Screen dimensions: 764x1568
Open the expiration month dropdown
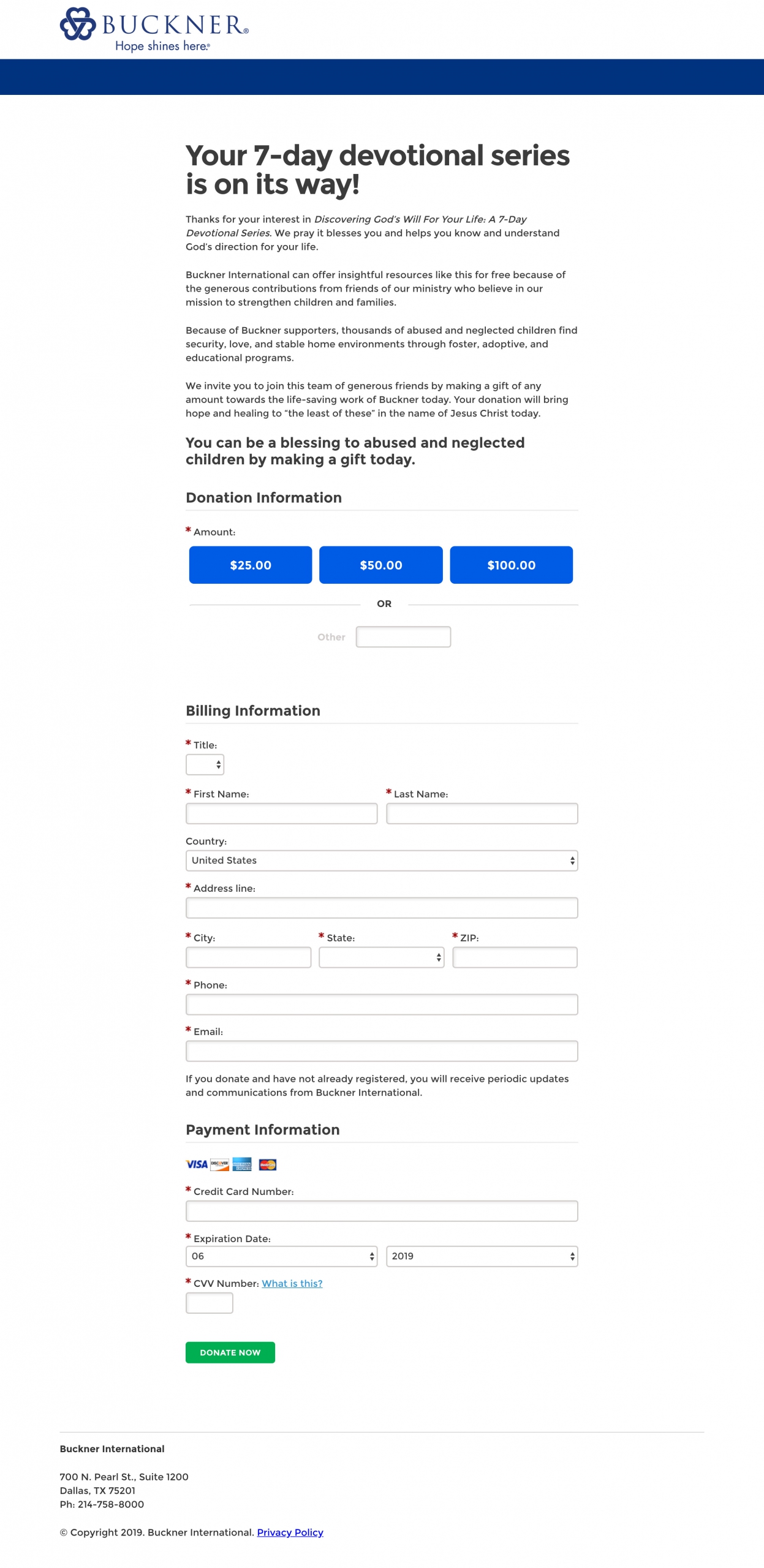(281, 1256)
